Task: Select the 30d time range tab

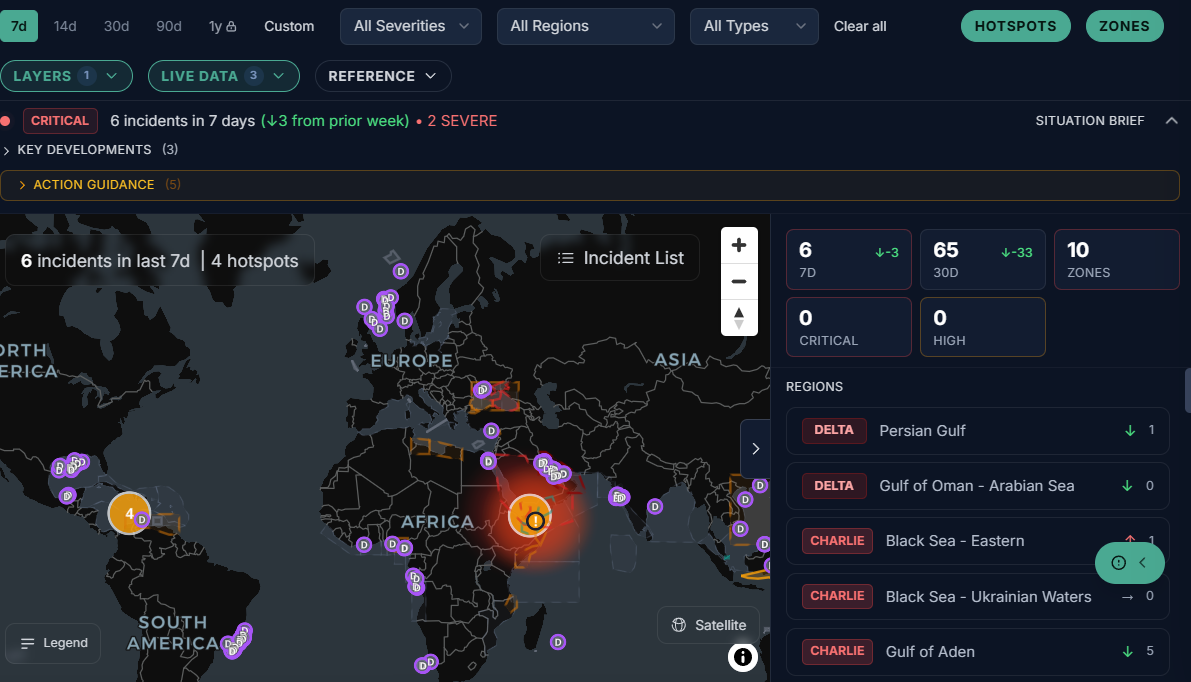Action: pos(116,27)
